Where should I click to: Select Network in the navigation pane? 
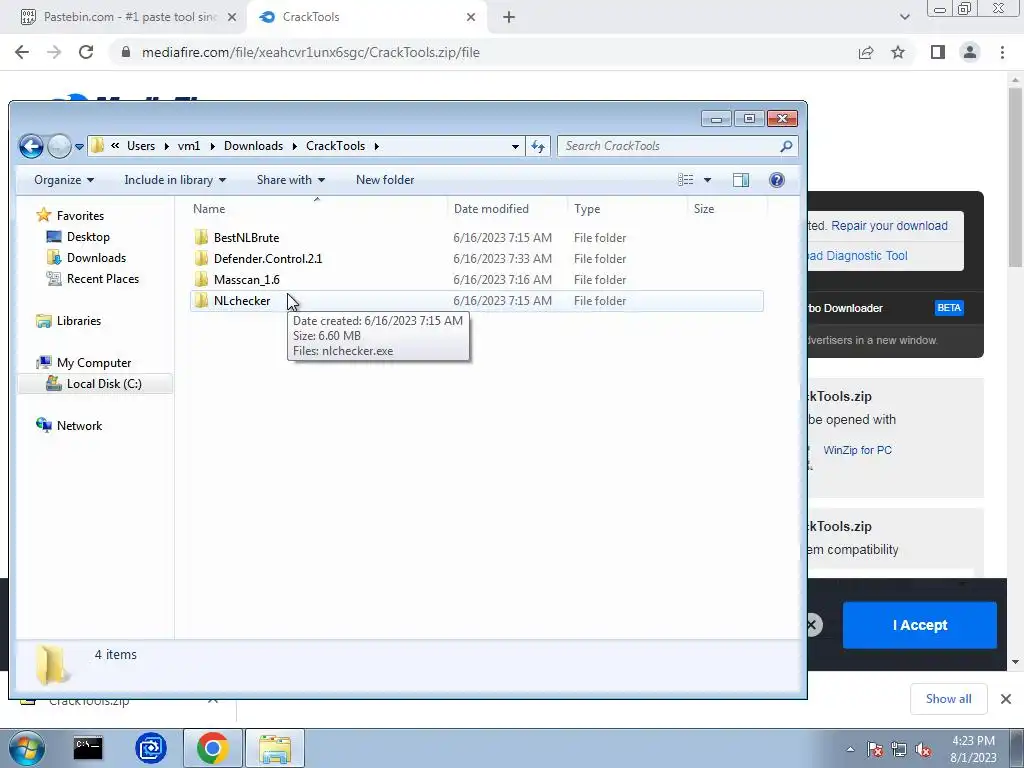(79, 425)
